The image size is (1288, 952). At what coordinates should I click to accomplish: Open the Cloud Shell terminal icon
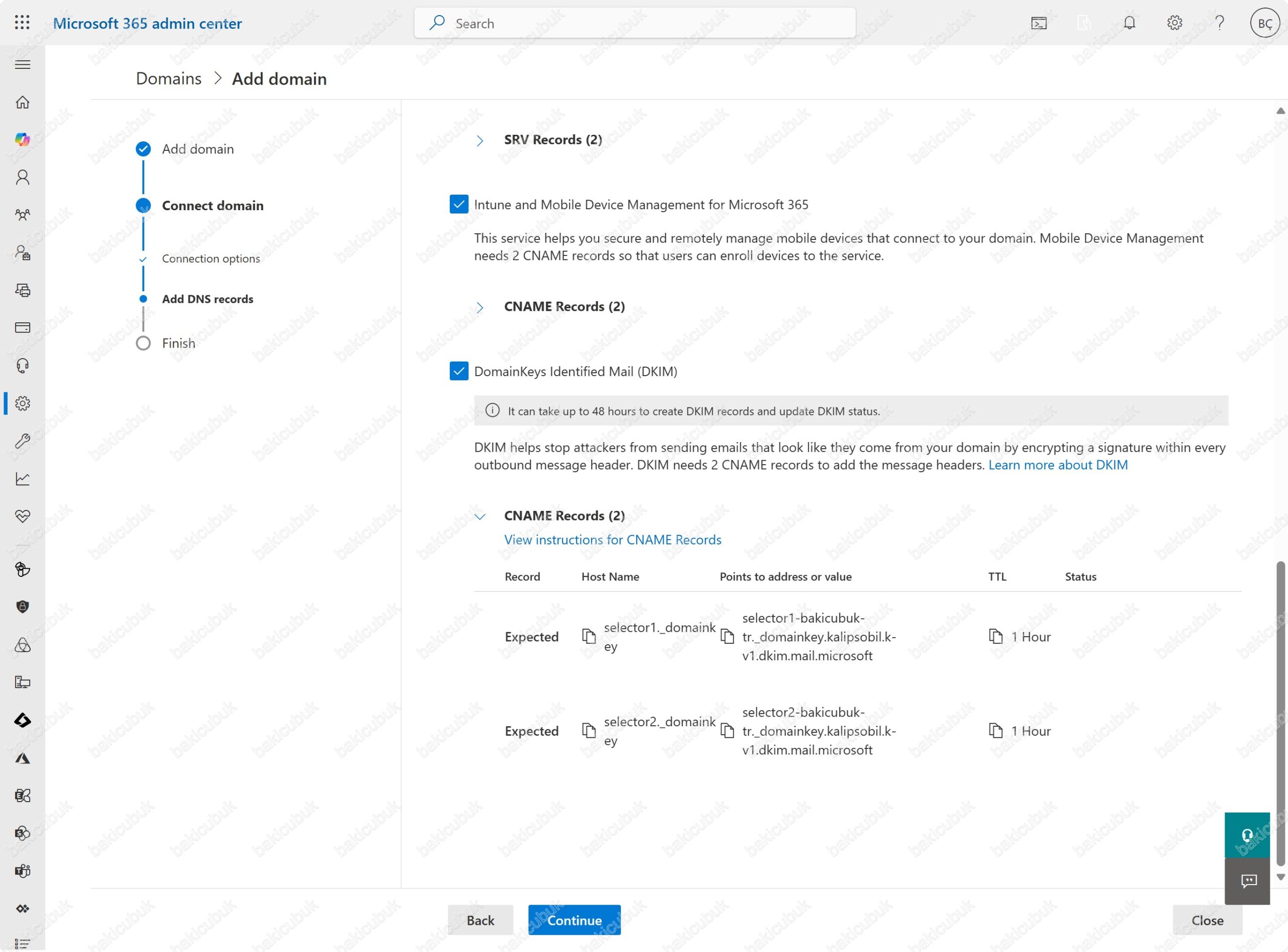[1038, 23]
